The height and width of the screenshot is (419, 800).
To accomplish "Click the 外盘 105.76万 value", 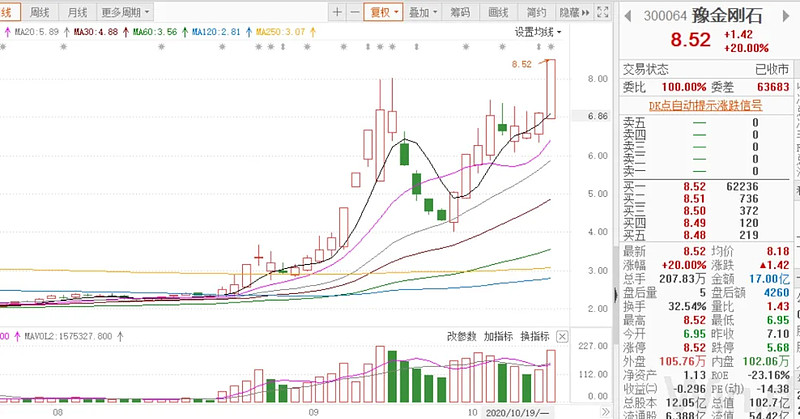I will tap(683, 362).
